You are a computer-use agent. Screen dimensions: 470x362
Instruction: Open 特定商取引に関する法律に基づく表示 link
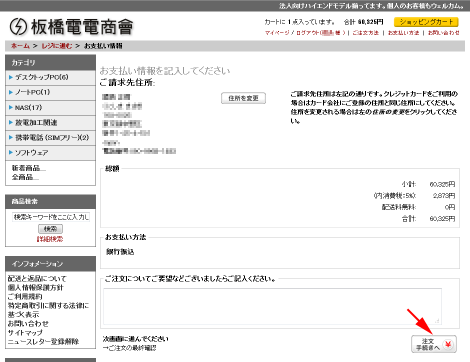tap(48, 310)
